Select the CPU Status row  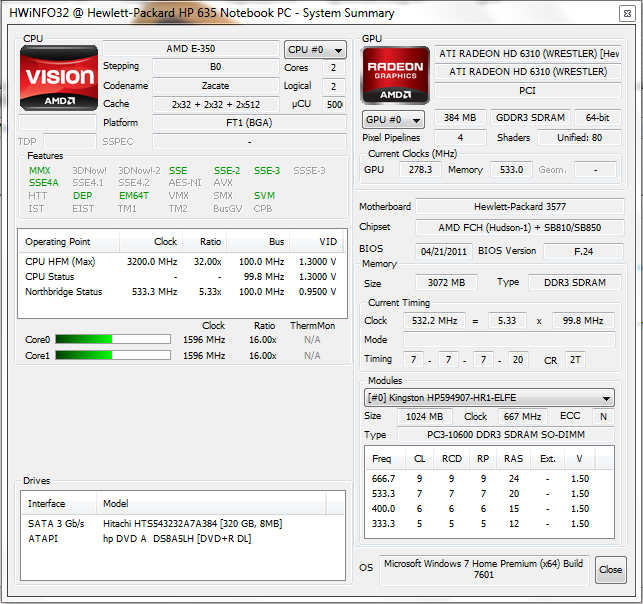pyautogui.click(x=182, y=277)
